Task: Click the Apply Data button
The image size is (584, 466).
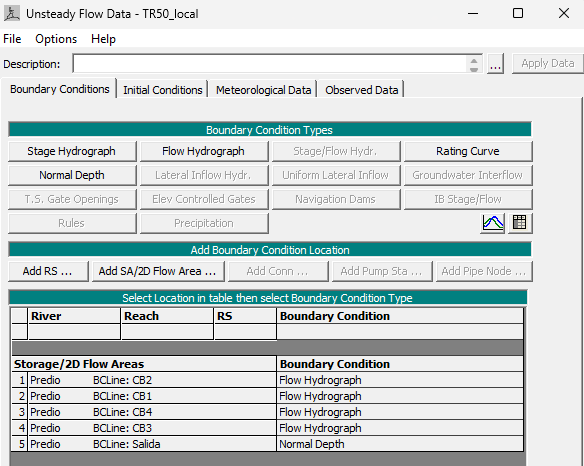Action: (x=548, y=63)
